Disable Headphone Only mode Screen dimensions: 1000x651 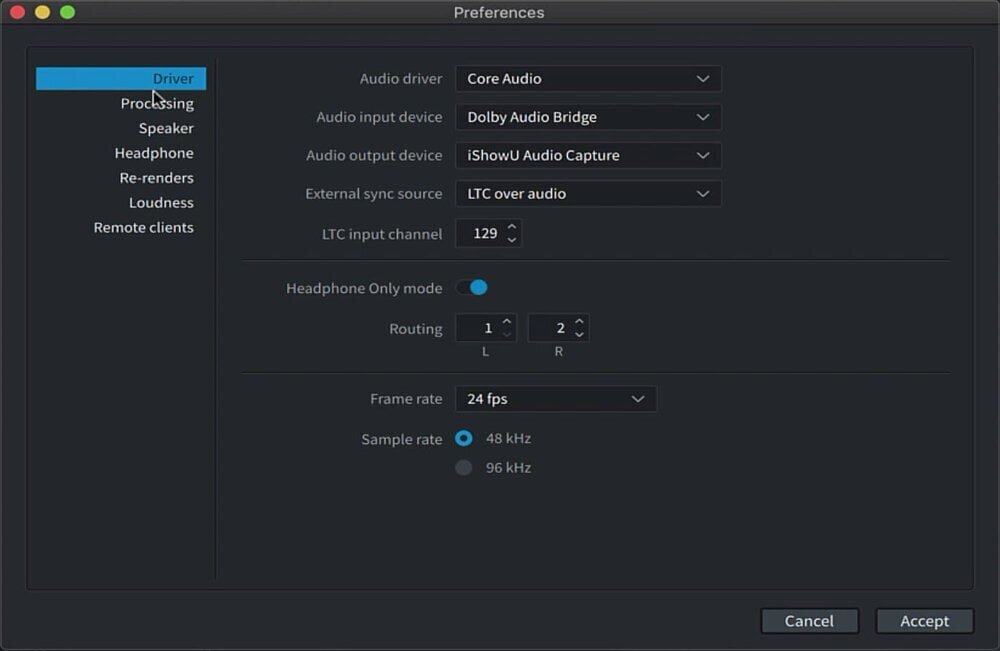pos(472,287)
